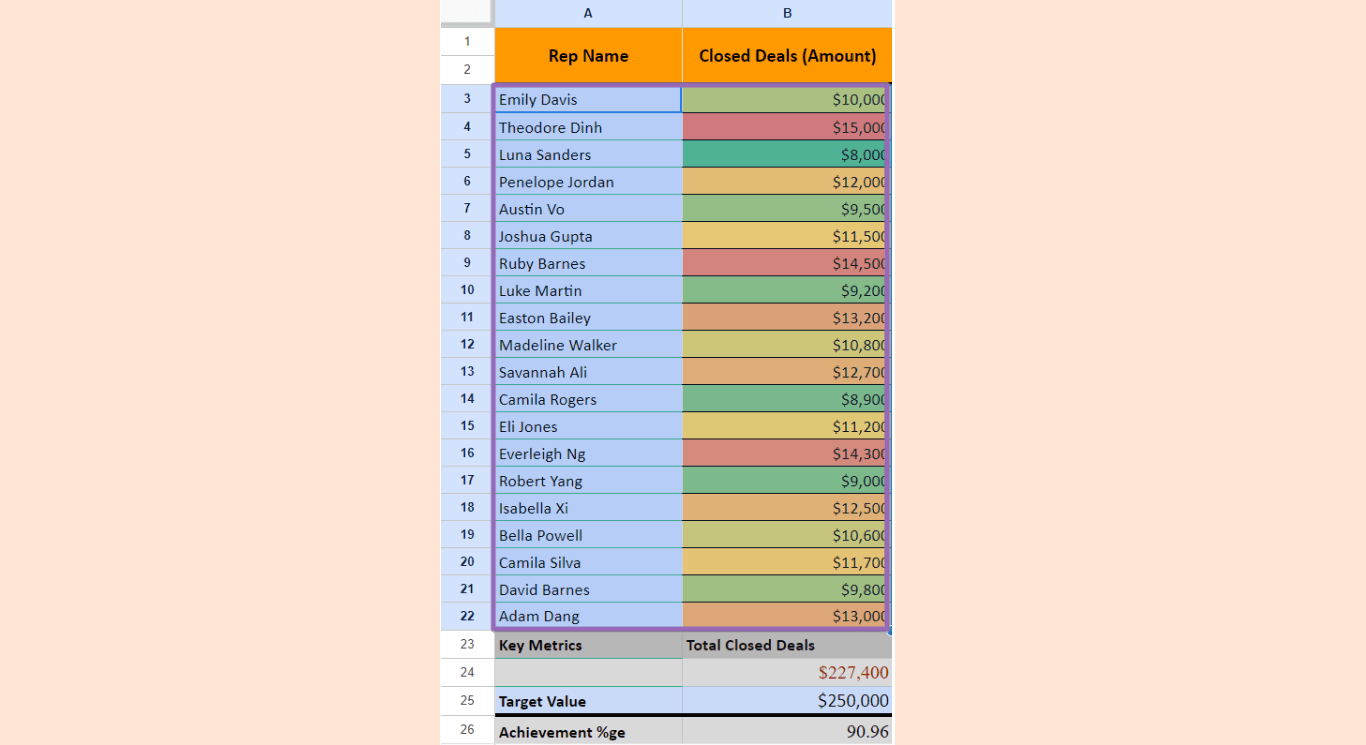
Task: Click the $9,500 amount cell
Action: [786, 208]
